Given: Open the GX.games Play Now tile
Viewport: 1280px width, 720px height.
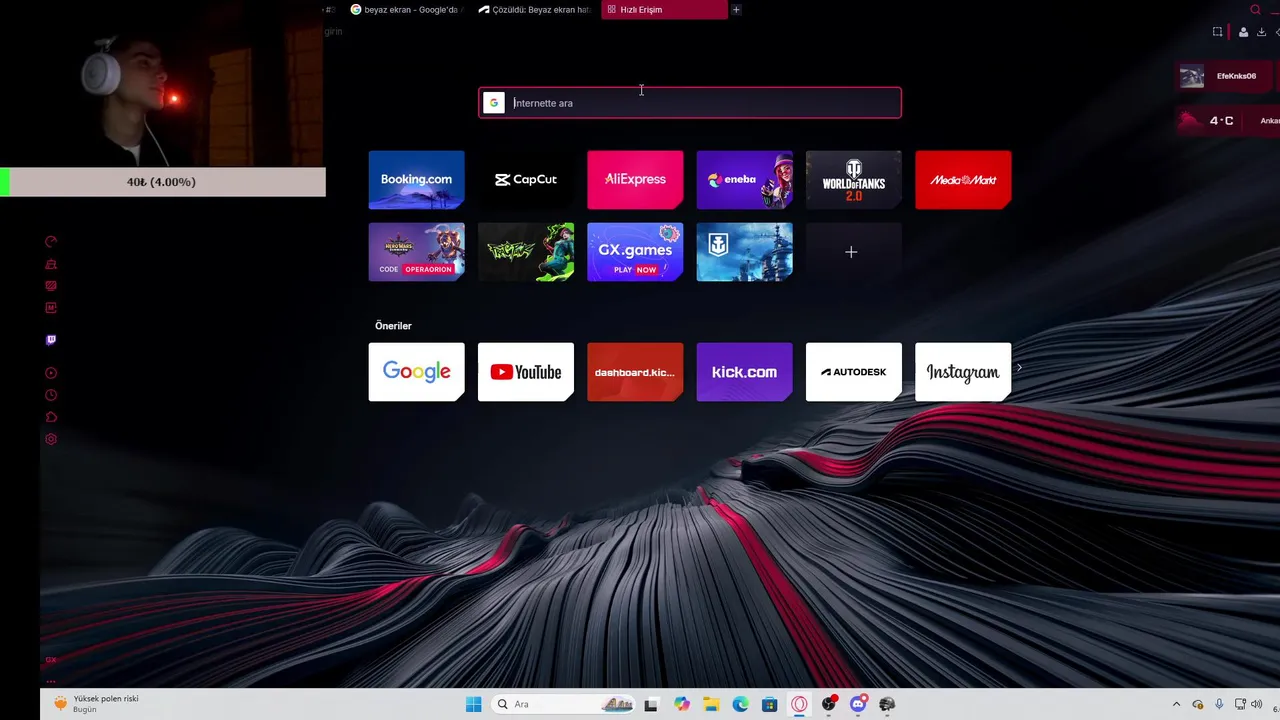Looking at the screenshot, I should pos(635,252).
